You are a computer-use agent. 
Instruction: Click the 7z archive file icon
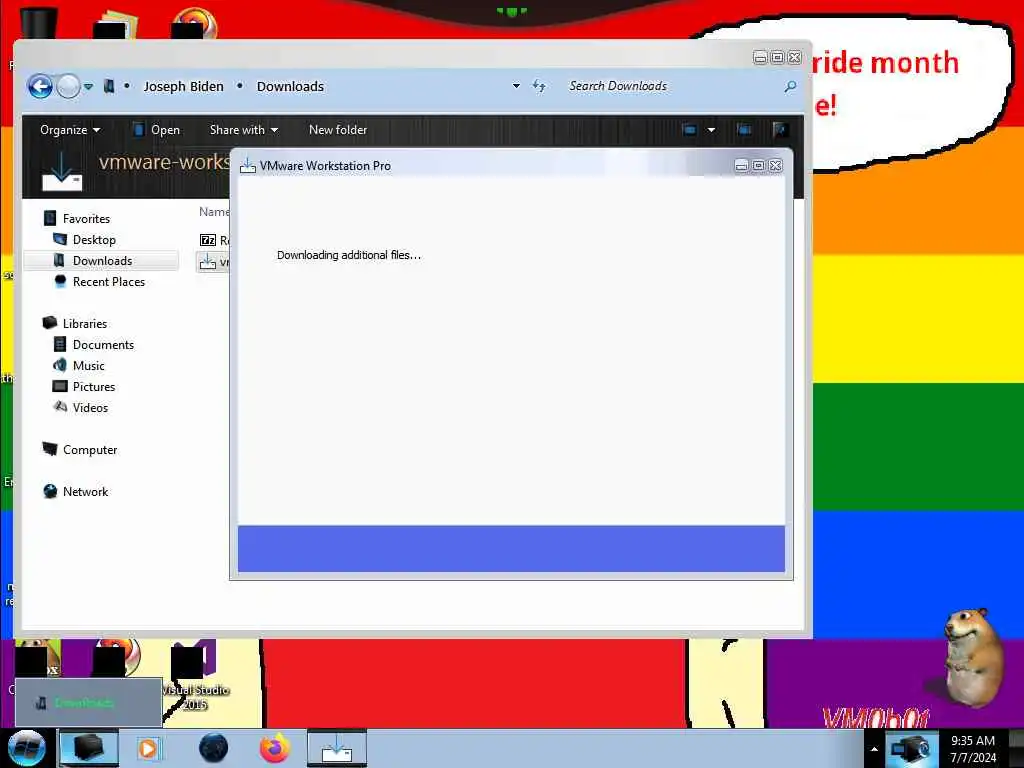click(208, 240)
